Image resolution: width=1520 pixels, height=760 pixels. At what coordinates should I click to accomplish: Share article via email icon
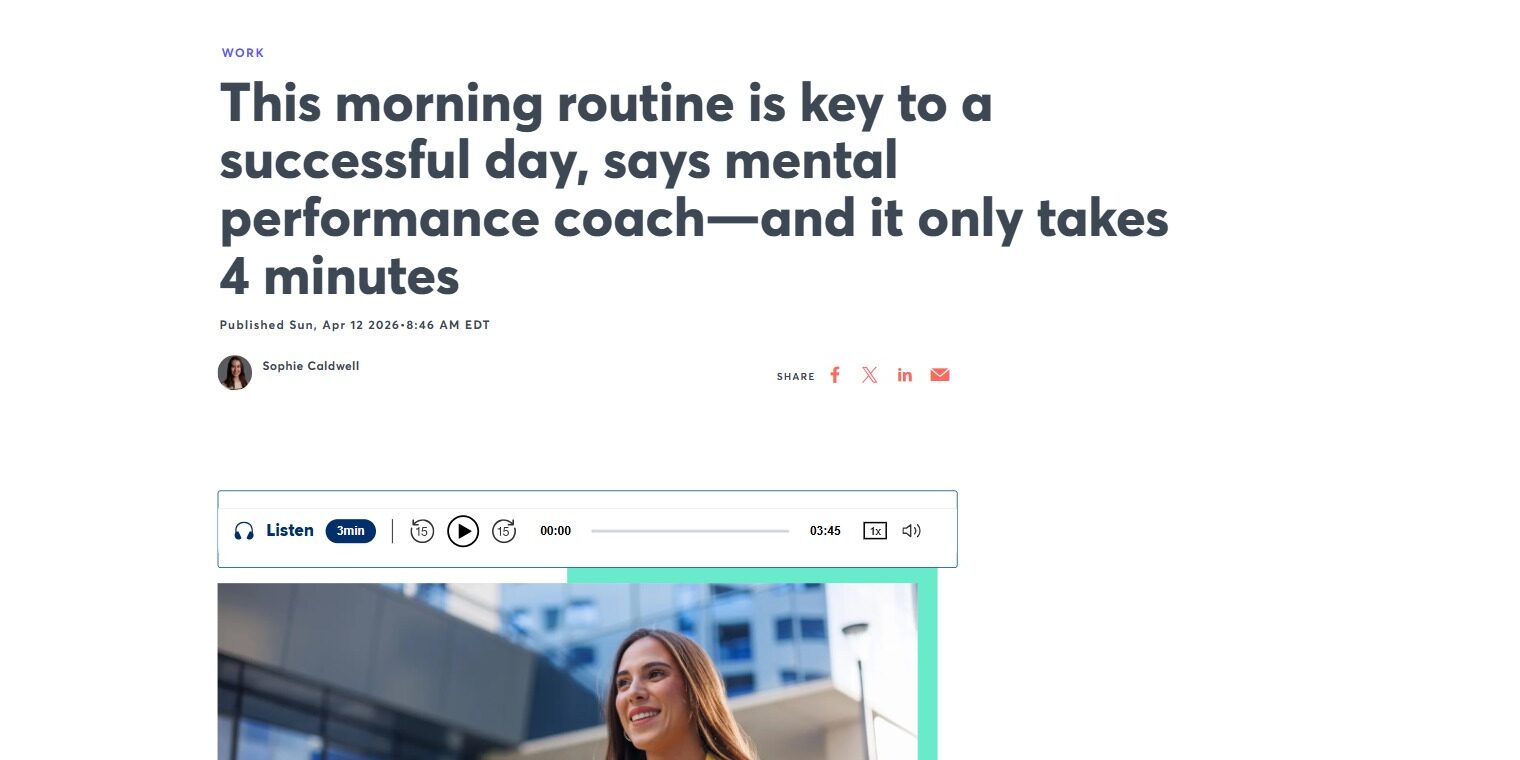[940, 375]
